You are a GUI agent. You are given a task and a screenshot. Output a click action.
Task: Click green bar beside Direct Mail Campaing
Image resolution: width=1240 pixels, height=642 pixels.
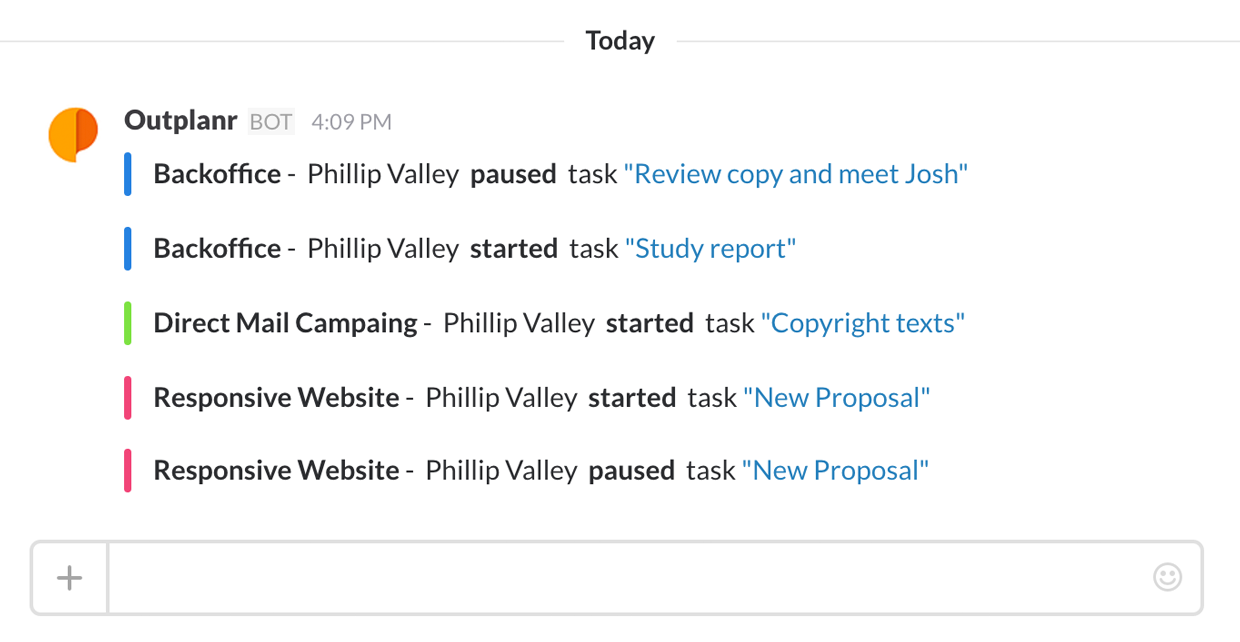[x=128, y=323]
